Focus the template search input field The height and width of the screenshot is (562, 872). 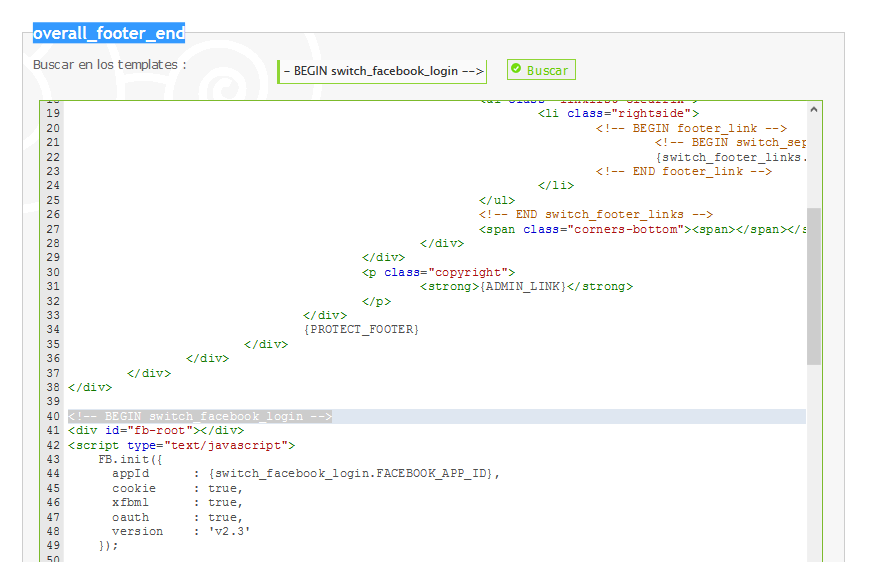[382, 71]
